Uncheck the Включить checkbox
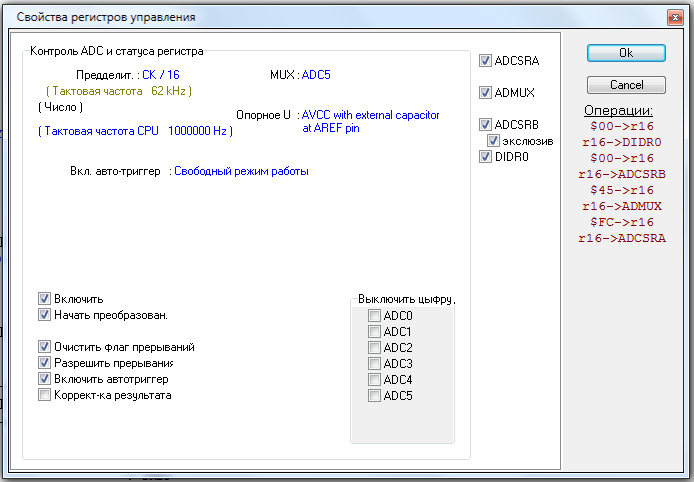This screenshot has height=482, width=694. point(44,299)
